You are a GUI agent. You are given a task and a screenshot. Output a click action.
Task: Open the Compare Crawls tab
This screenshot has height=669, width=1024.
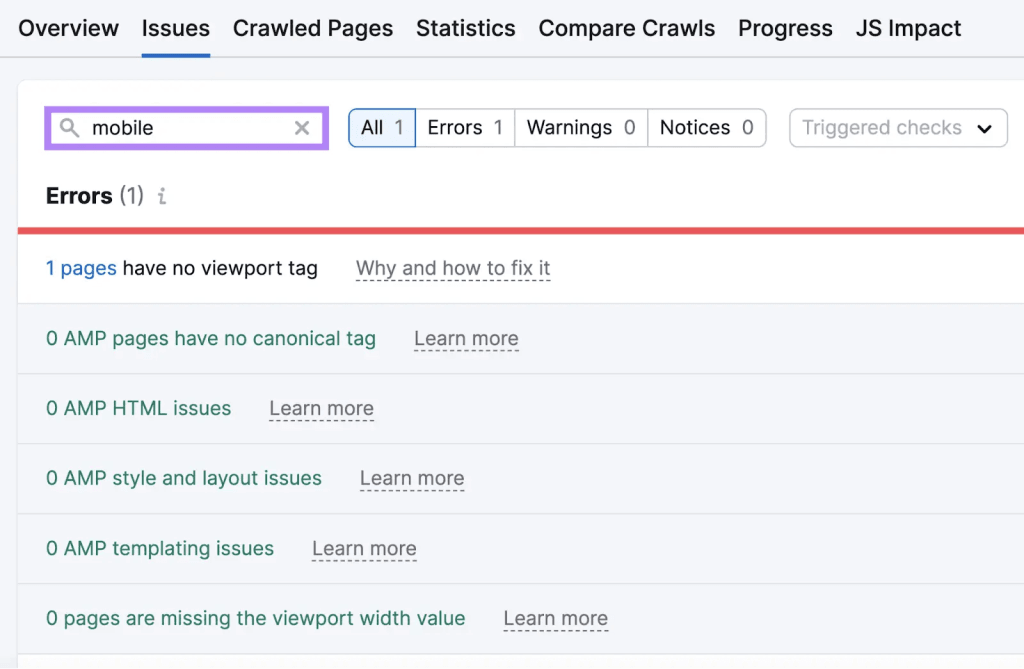pos(627,29)
